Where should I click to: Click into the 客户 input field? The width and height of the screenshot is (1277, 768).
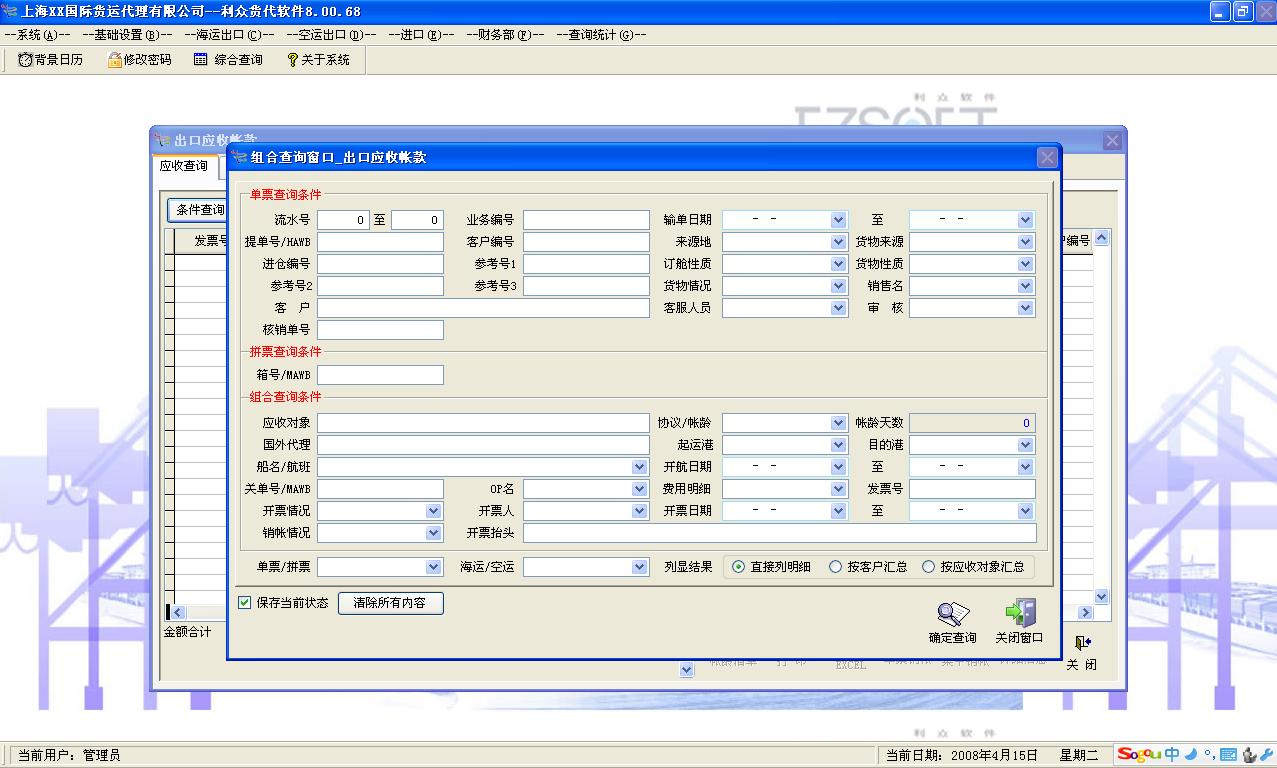[x=483, y=308]
